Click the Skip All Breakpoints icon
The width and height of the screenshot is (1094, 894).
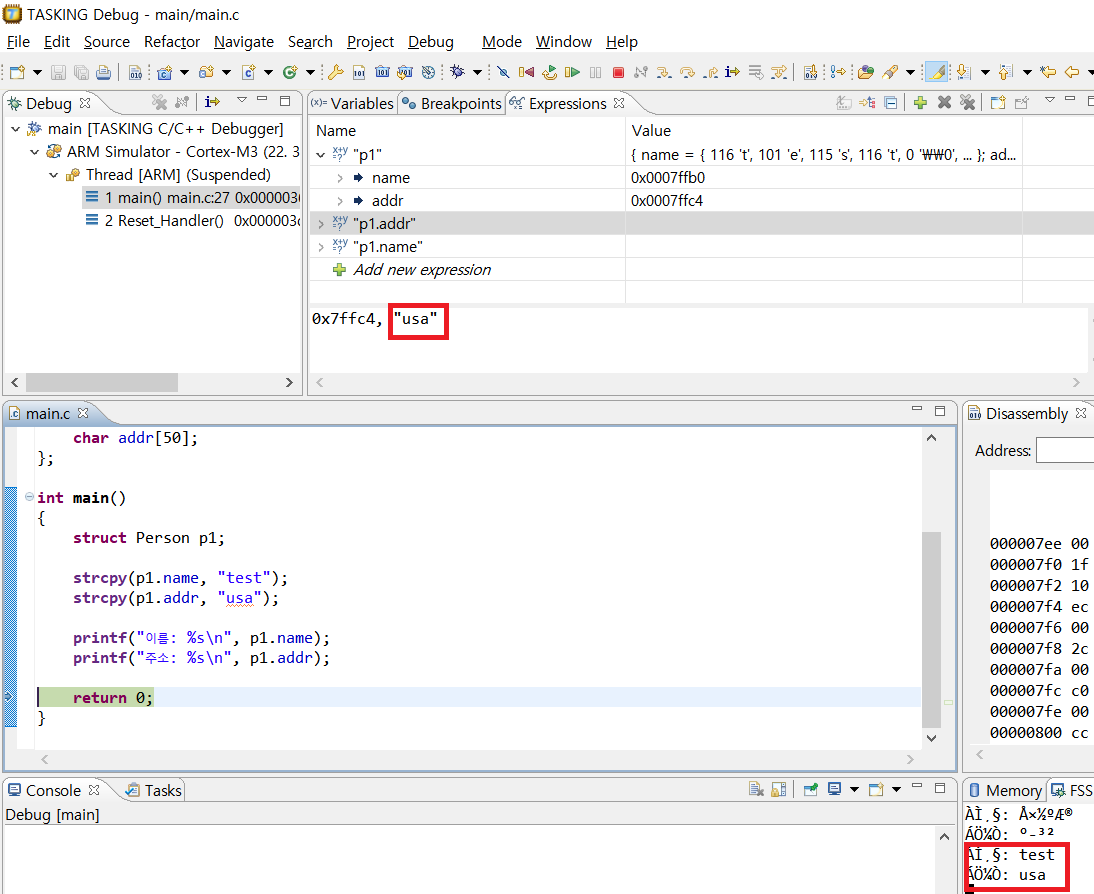pyautogui.click(x=503, y=72)
